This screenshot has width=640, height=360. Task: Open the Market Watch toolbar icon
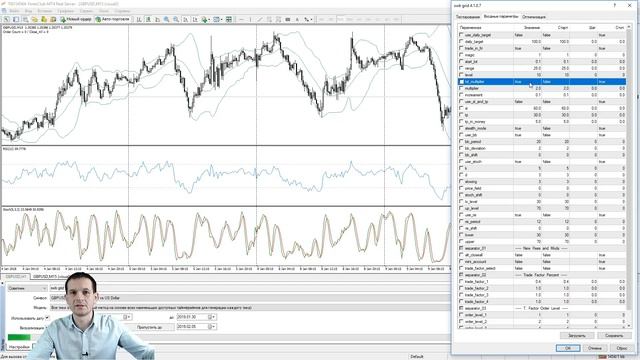pos(25,19)
